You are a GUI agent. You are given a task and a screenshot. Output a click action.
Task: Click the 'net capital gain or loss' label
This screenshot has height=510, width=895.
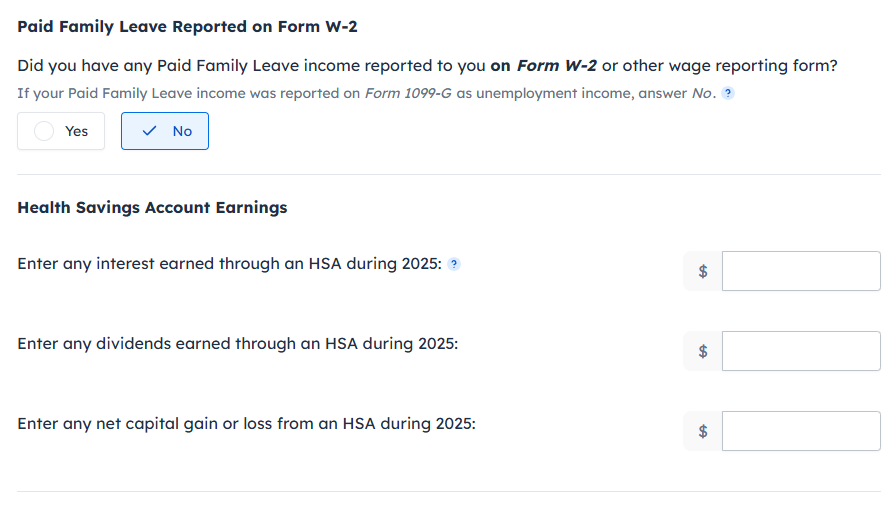(246, 423)
